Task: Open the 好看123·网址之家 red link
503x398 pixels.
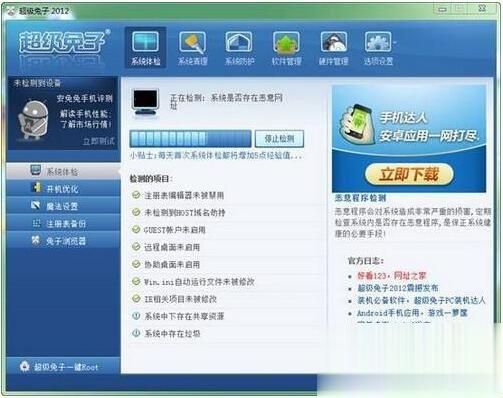Action: point(391,276)
